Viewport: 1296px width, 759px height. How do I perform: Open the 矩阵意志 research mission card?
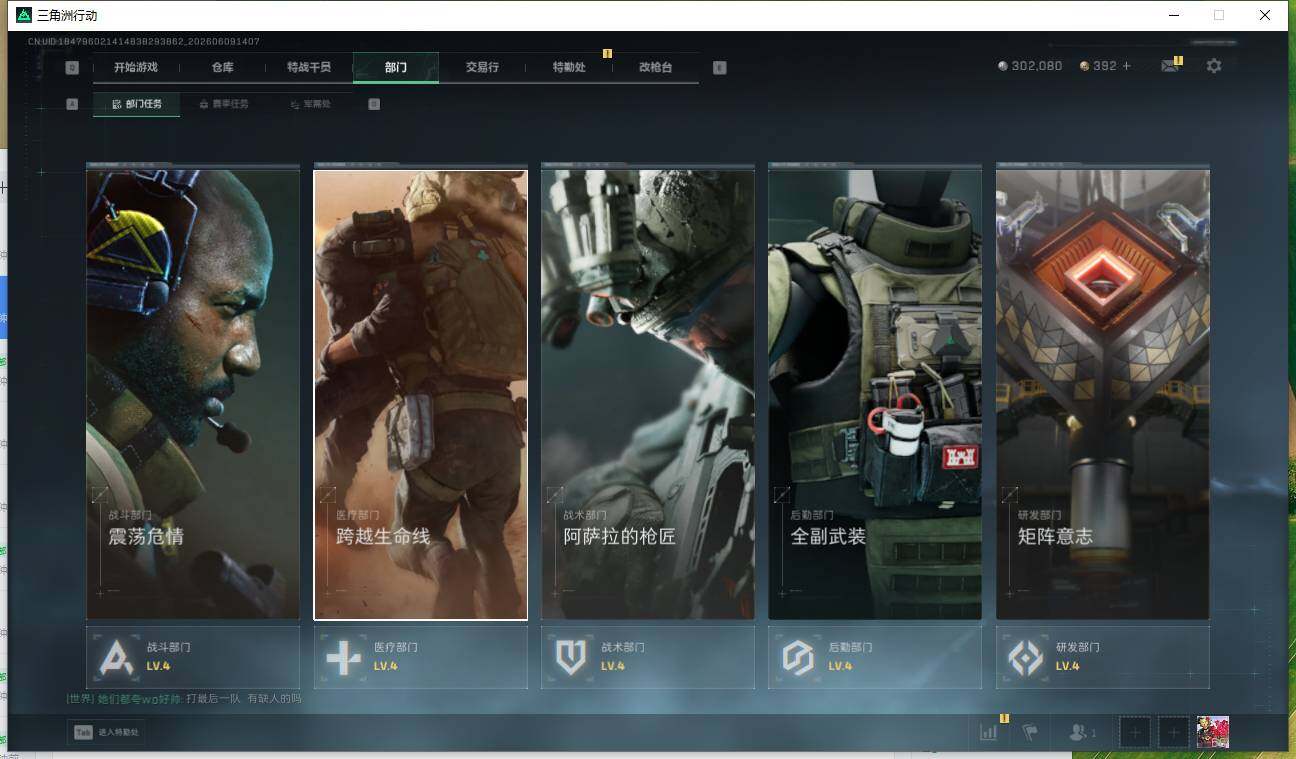click(1103, 394)
